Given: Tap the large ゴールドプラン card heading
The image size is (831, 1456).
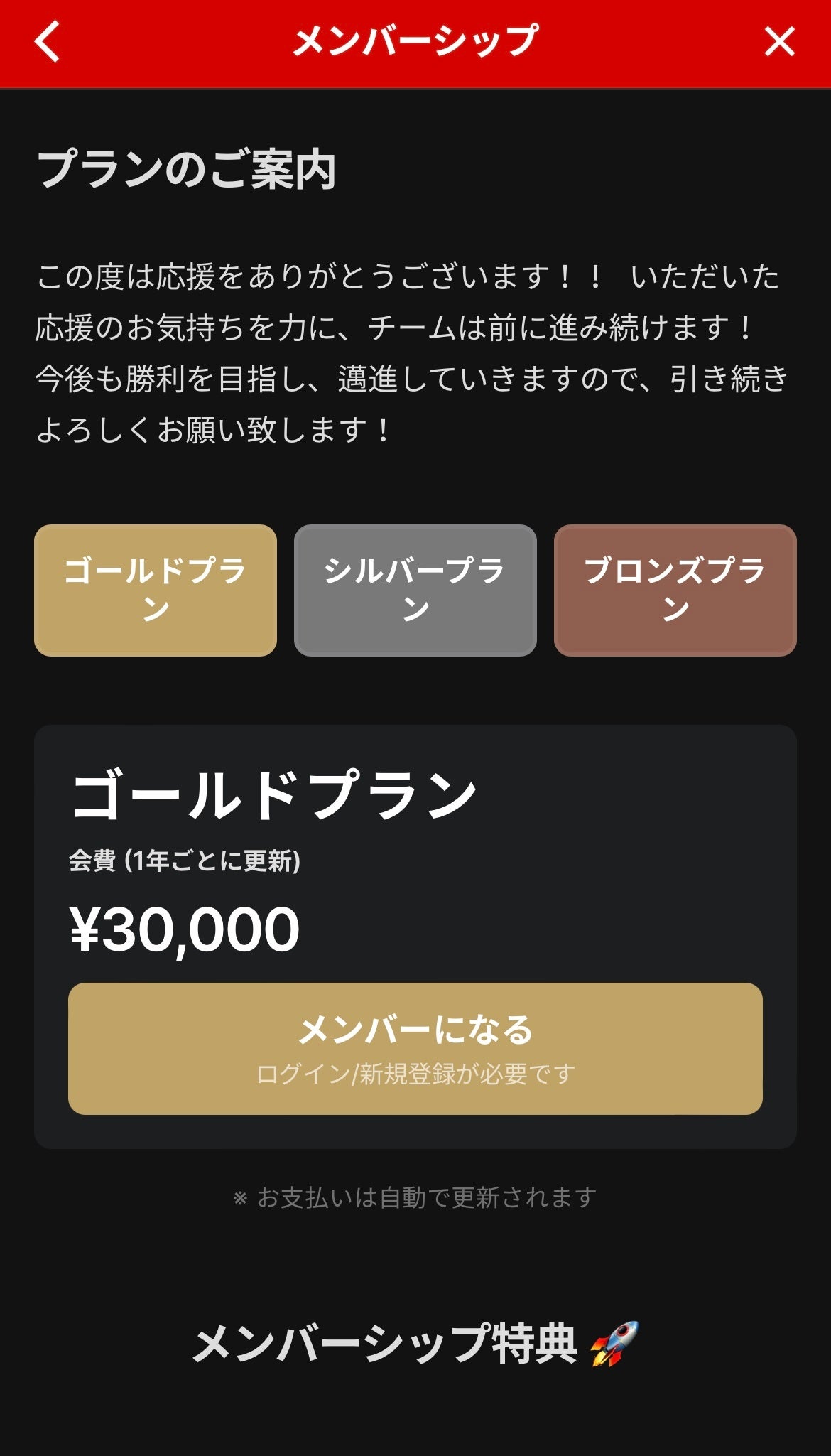Looking at the screenshot, I should tap(273, 796).
